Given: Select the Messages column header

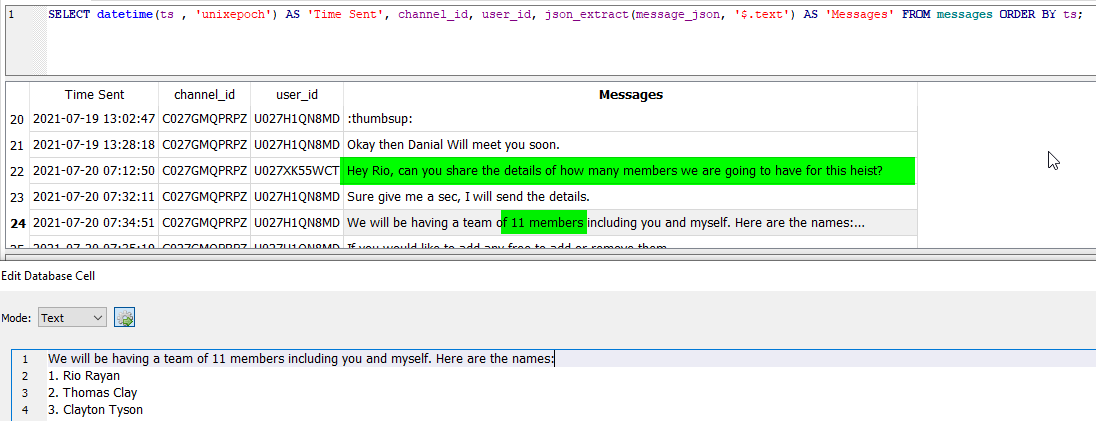Looking at the screenshot, I should click(x=630, y=95).
